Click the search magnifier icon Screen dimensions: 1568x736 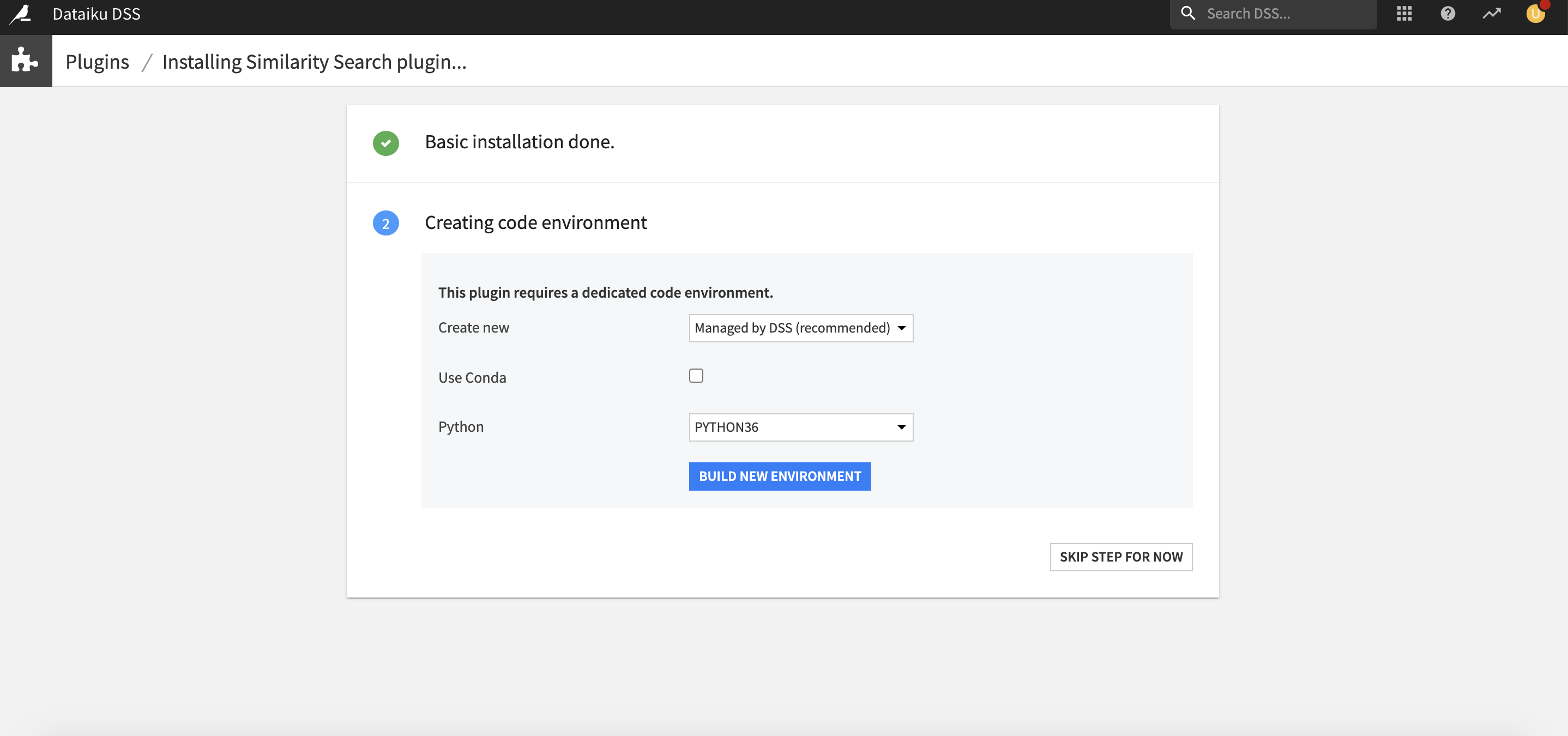pyautogui.click(x=1187, y=14)
